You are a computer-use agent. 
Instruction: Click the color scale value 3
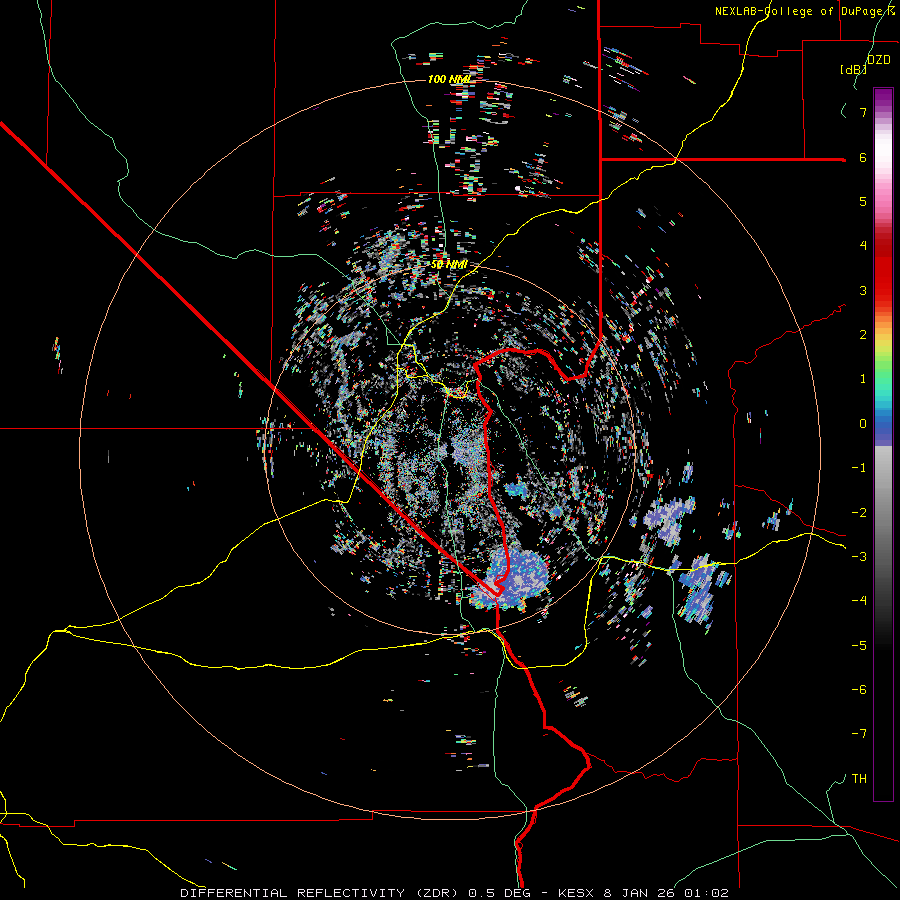pyautogui.click(x=863, y=290)
